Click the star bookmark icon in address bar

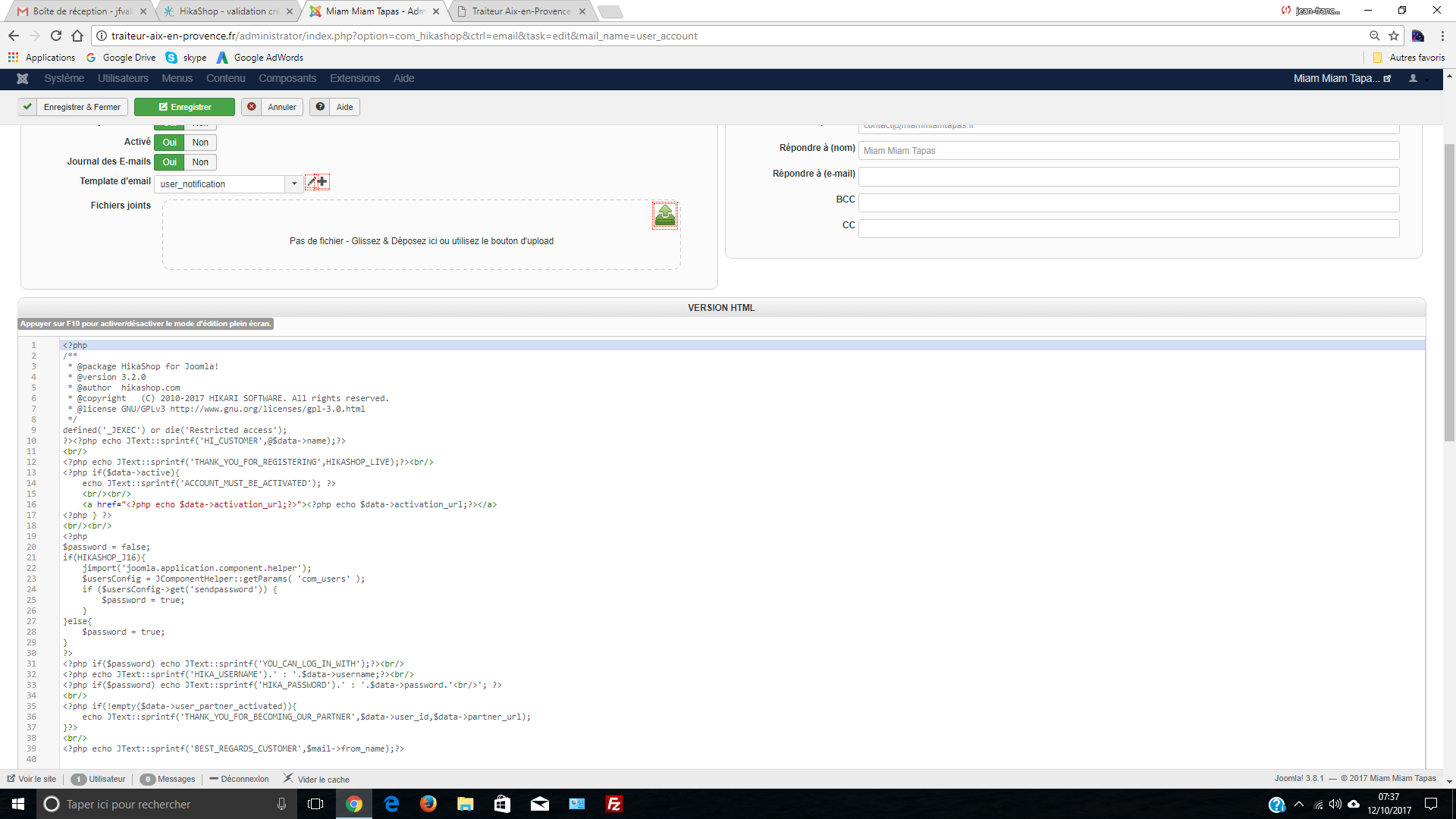(x=1394, y=36)
